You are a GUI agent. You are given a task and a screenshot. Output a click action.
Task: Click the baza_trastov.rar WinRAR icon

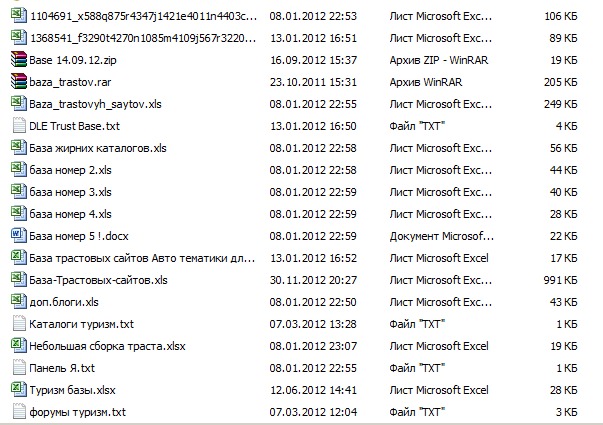tap(19, 82)
